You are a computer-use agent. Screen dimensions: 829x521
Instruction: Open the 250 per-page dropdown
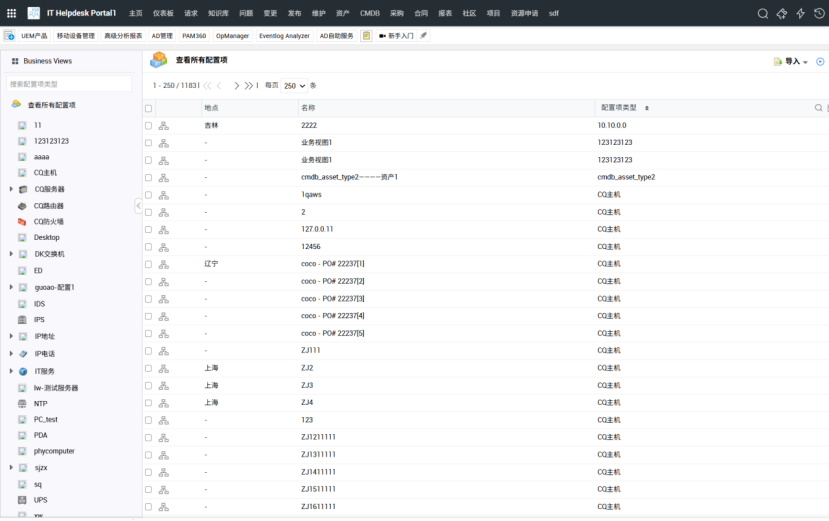[294, 86]
